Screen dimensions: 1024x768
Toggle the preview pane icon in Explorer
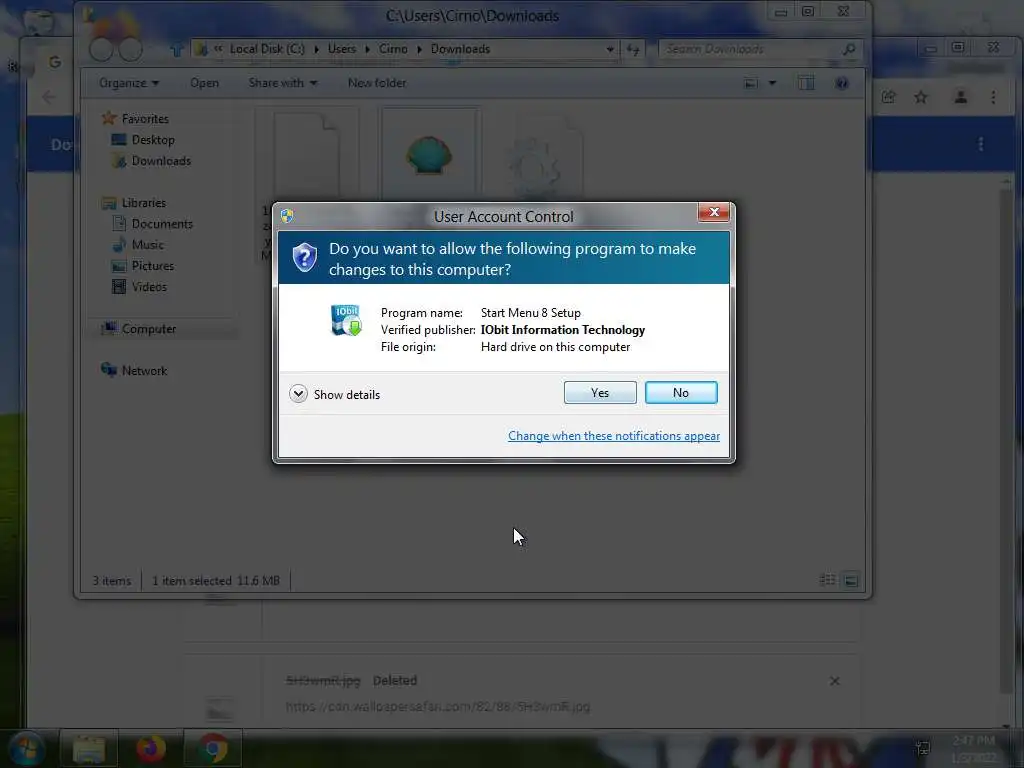click(806, 83)
